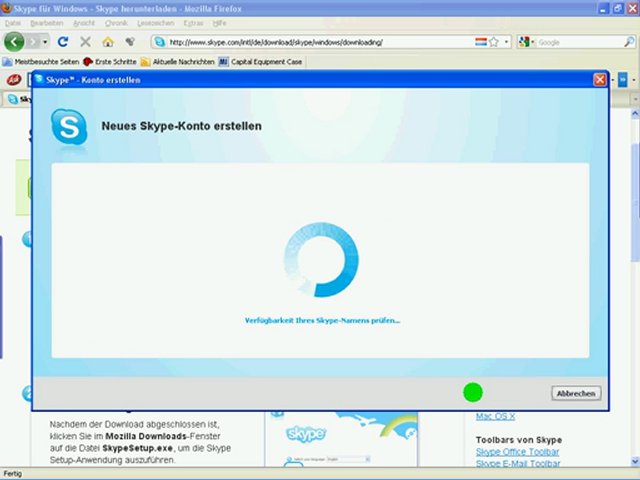Open the Datei menu
The image size is (640, 480).
pyautogui.click(x=13, y=23)
